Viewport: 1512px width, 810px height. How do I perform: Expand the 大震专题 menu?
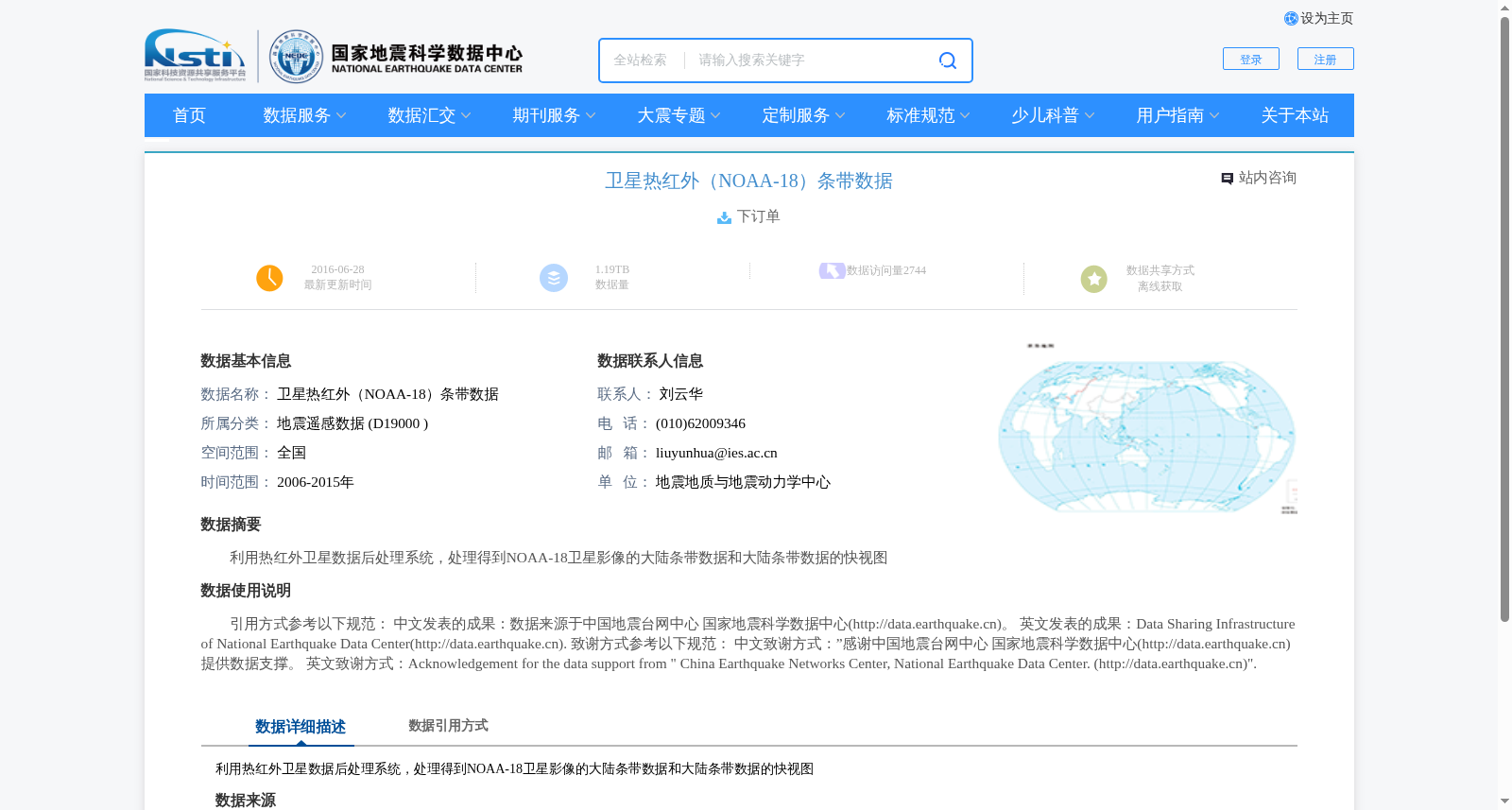point(679,115)
